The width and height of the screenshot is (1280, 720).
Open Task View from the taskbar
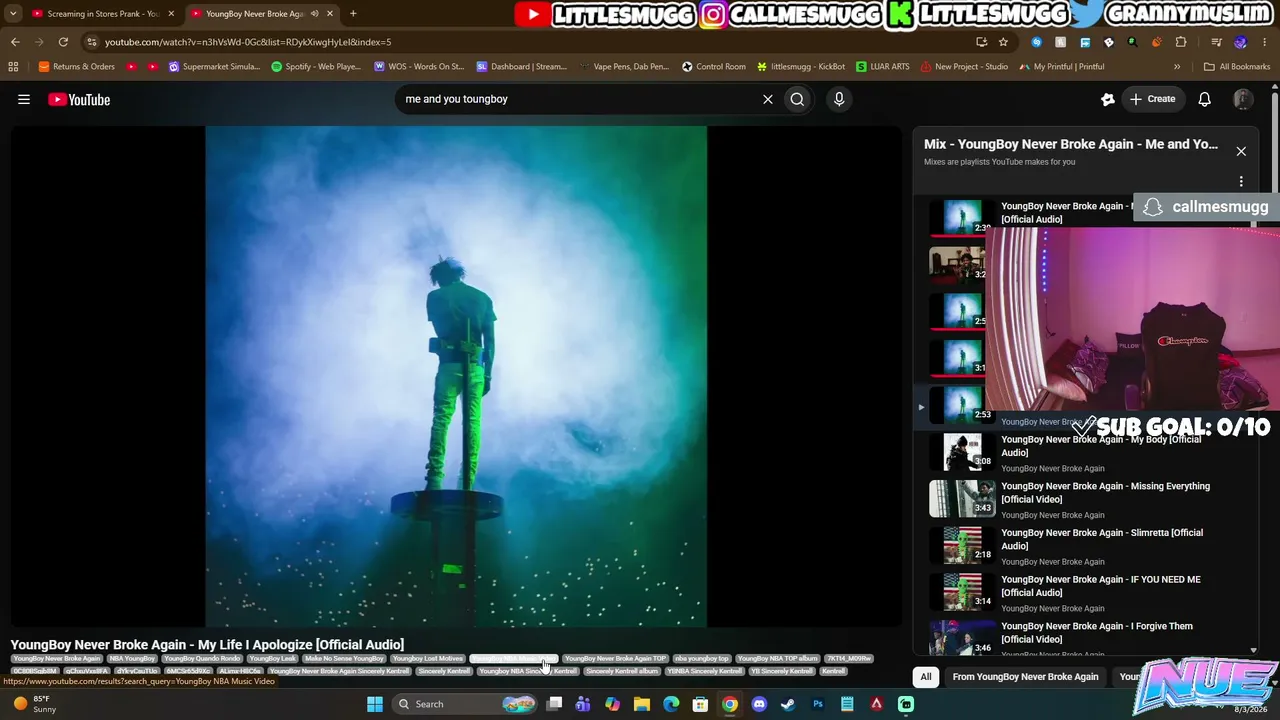pyautogui.click(x=554, y=704)
